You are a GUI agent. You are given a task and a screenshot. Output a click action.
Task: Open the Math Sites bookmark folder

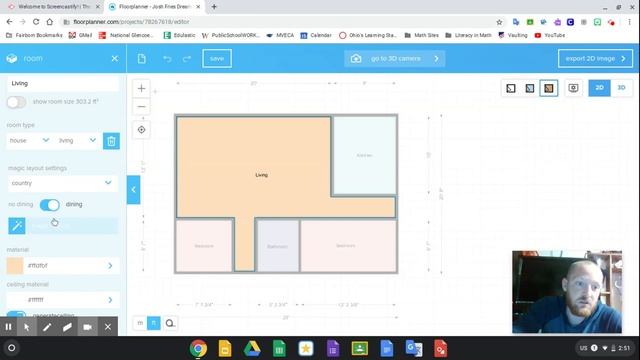tap(422, 36)
